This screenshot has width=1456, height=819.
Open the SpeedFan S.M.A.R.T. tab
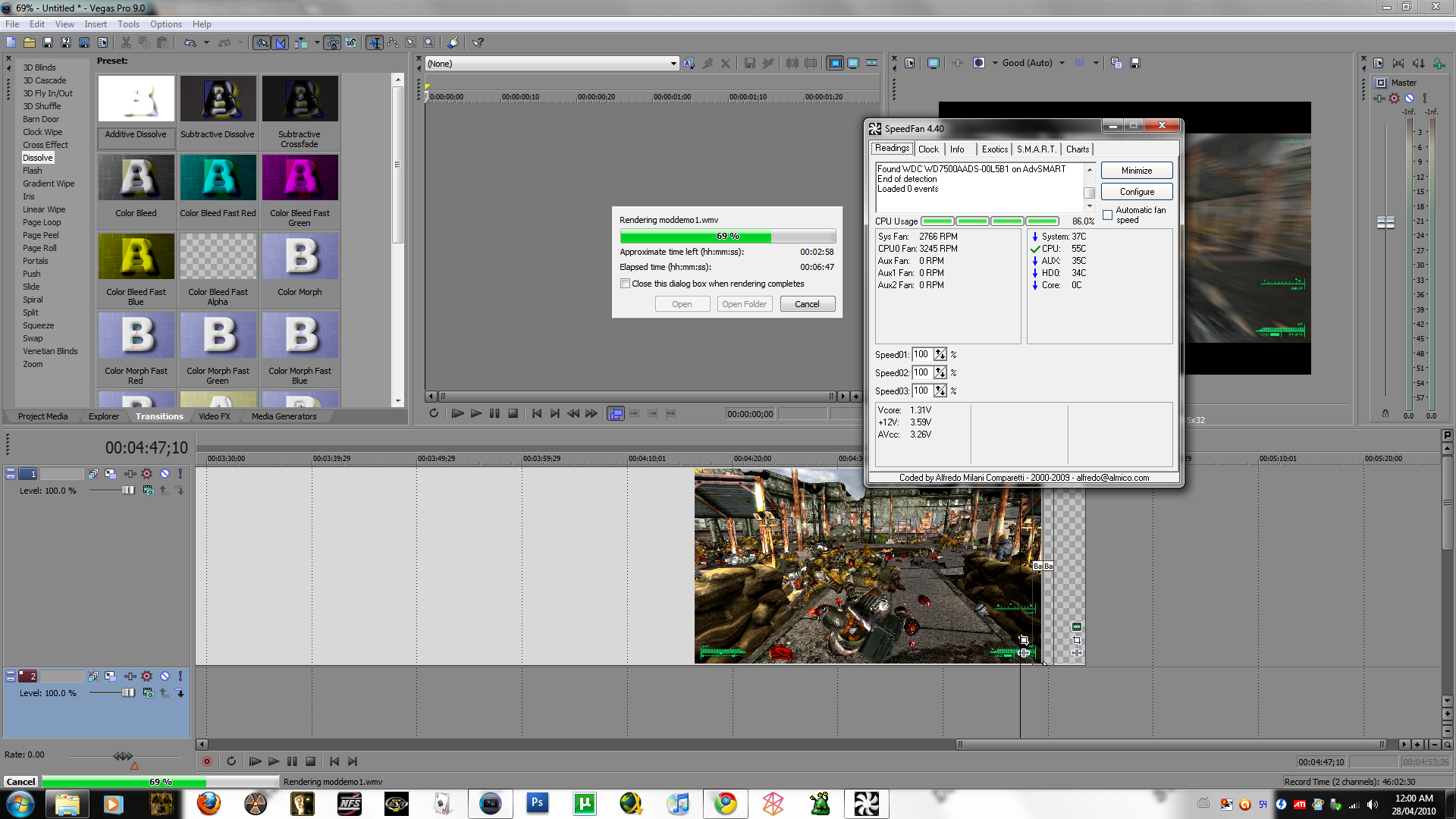pyautogui.click(x=1036, y=149)
